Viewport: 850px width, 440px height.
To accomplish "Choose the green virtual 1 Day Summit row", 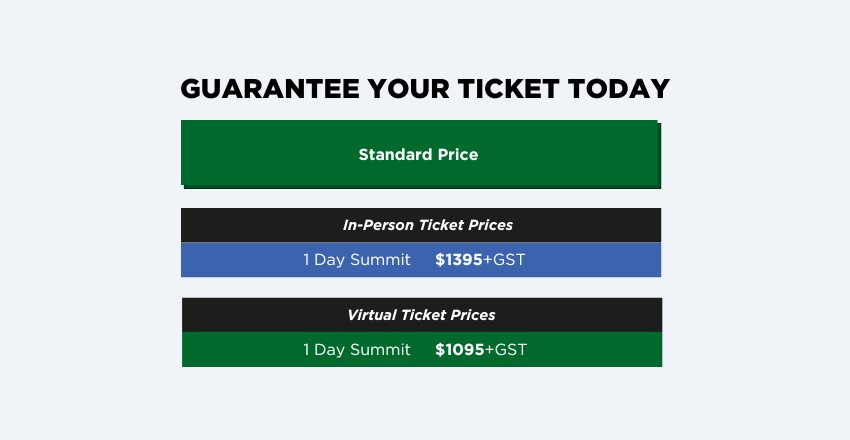I will coord(422,350).
